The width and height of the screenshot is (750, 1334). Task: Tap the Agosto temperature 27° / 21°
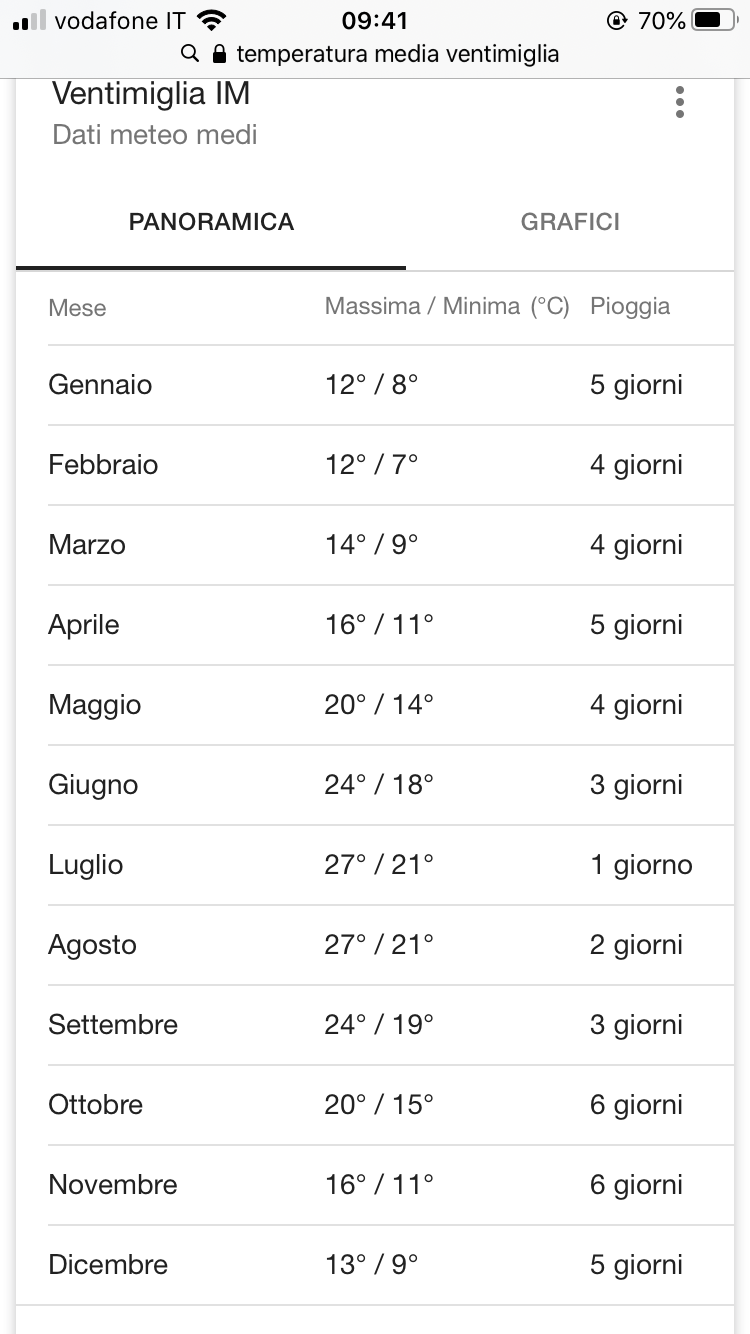379,945
